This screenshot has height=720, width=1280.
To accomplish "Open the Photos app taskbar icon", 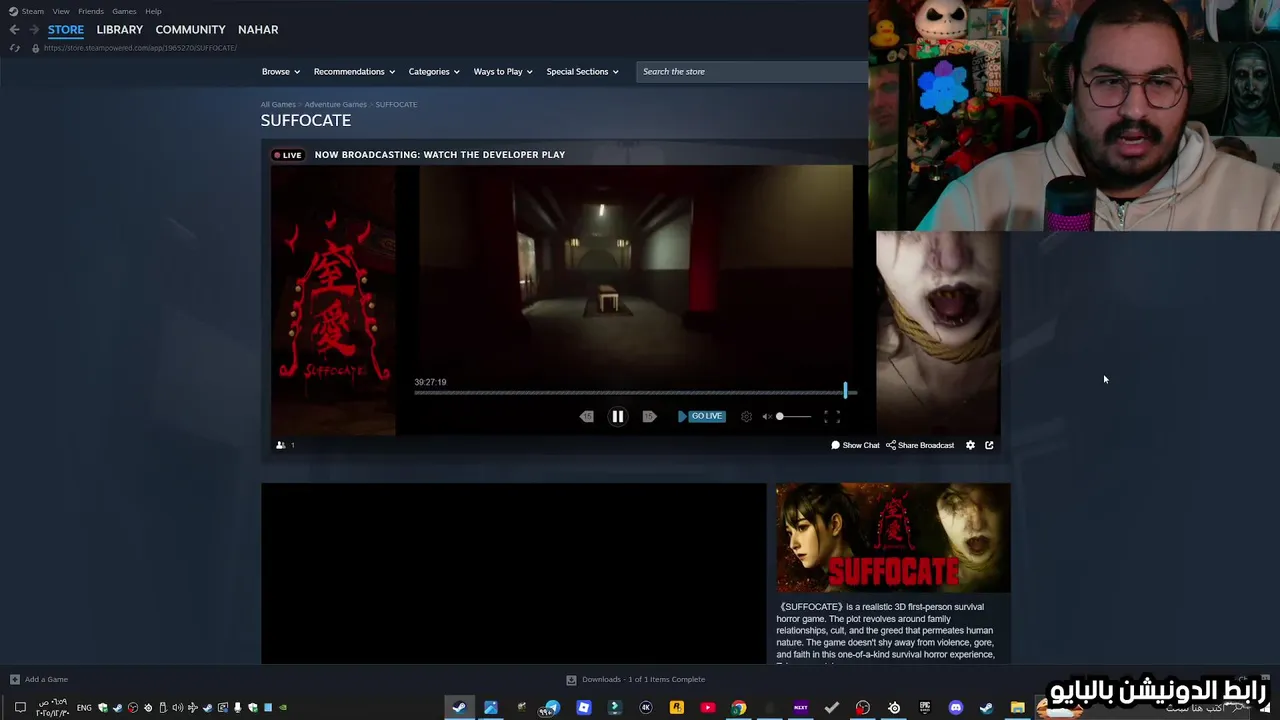I will click(x=491, y=707).
